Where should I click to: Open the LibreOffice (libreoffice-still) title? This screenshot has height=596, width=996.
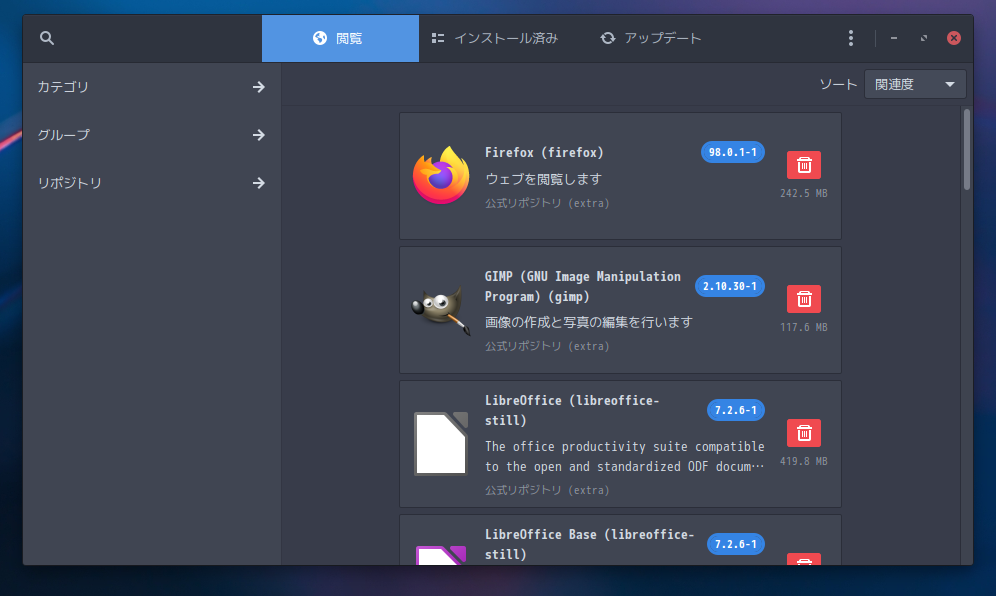pos(572,410)
